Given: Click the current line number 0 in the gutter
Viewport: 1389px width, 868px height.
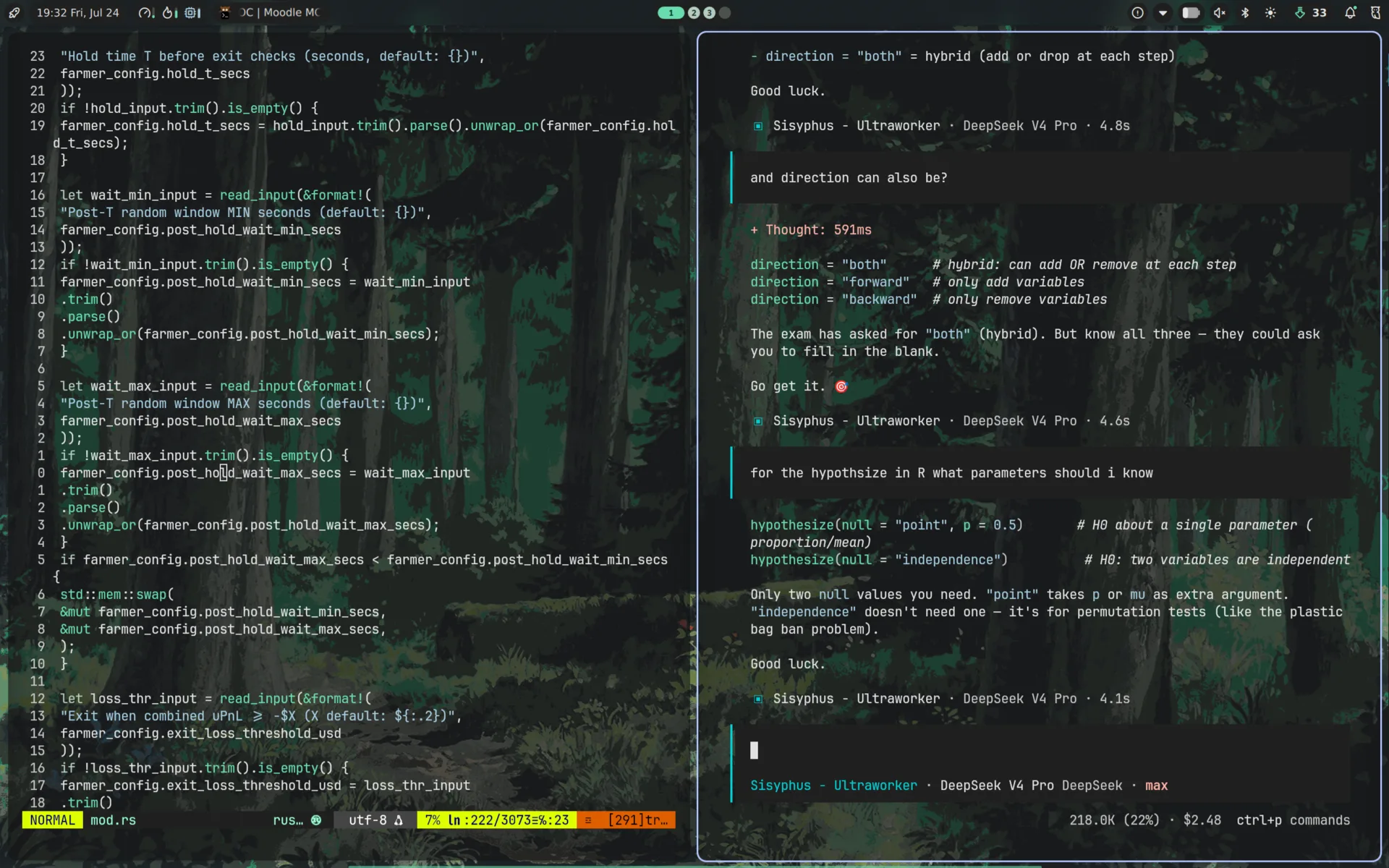Looking at the screenshot, I should tap(41, 473).
